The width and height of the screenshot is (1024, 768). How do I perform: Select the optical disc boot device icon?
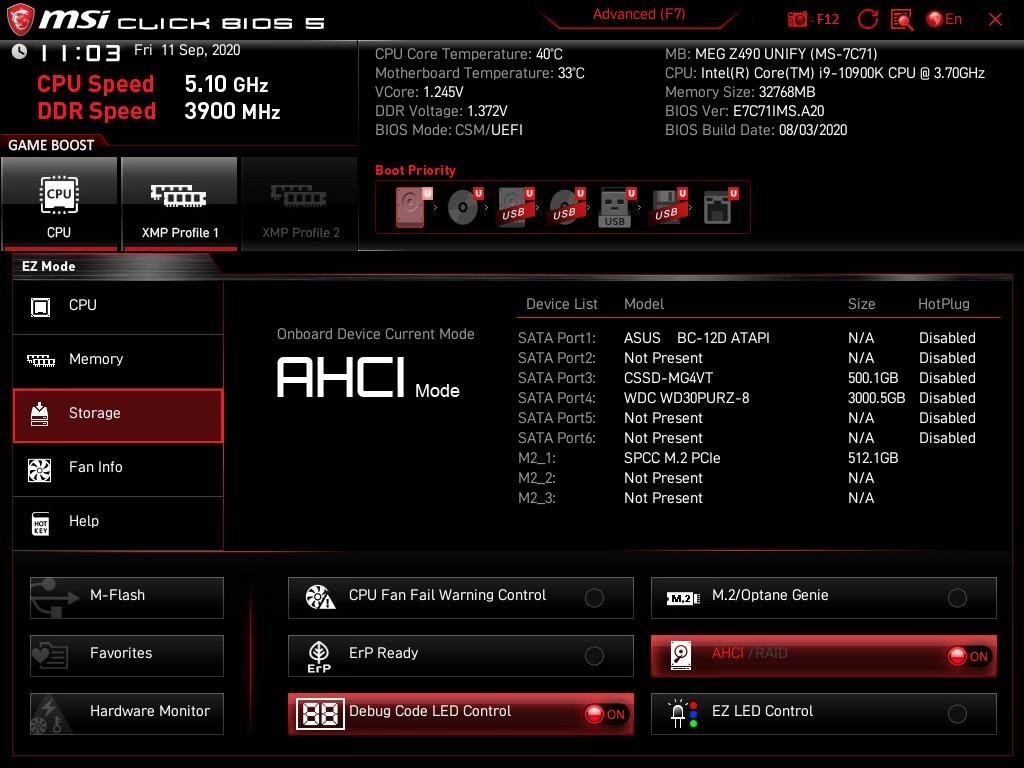(x=464, y=207)
